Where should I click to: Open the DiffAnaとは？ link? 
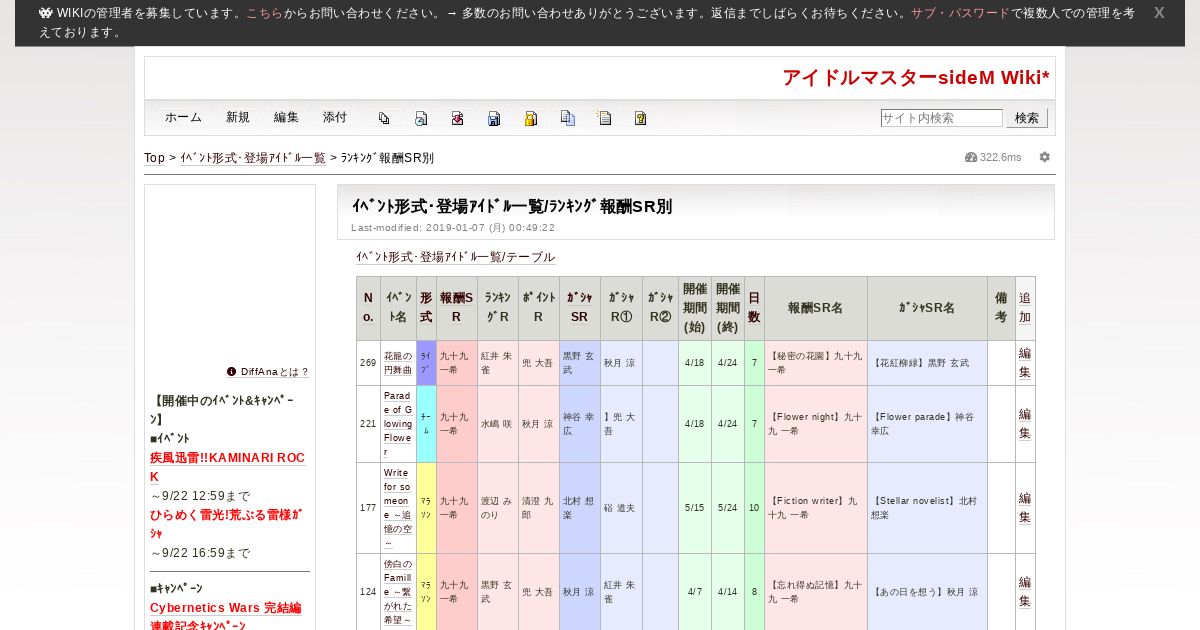point(275,372)
